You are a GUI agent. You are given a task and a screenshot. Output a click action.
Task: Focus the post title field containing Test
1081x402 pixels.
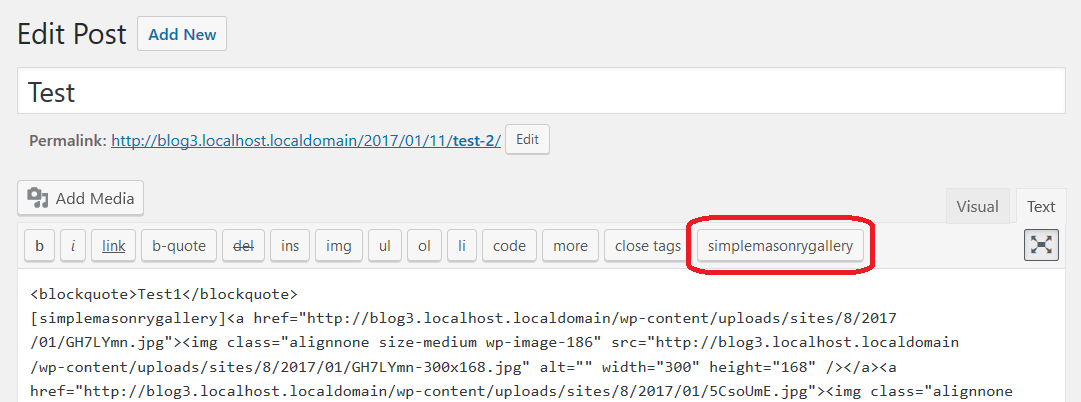(541, 90)
